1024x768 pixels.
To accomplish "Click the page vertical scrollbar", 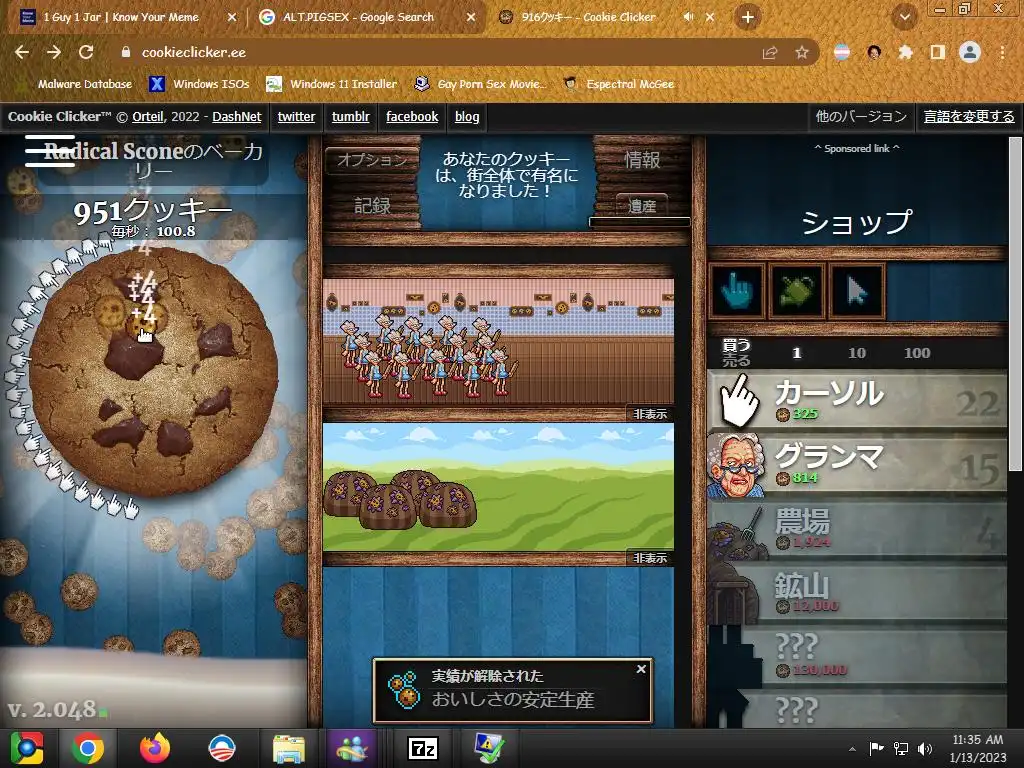I will [1015, 304].
